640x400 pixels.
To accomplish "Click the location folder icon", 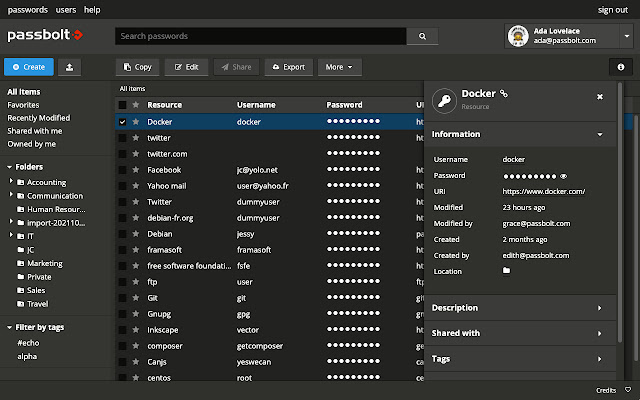I will (x=506, y=270).
